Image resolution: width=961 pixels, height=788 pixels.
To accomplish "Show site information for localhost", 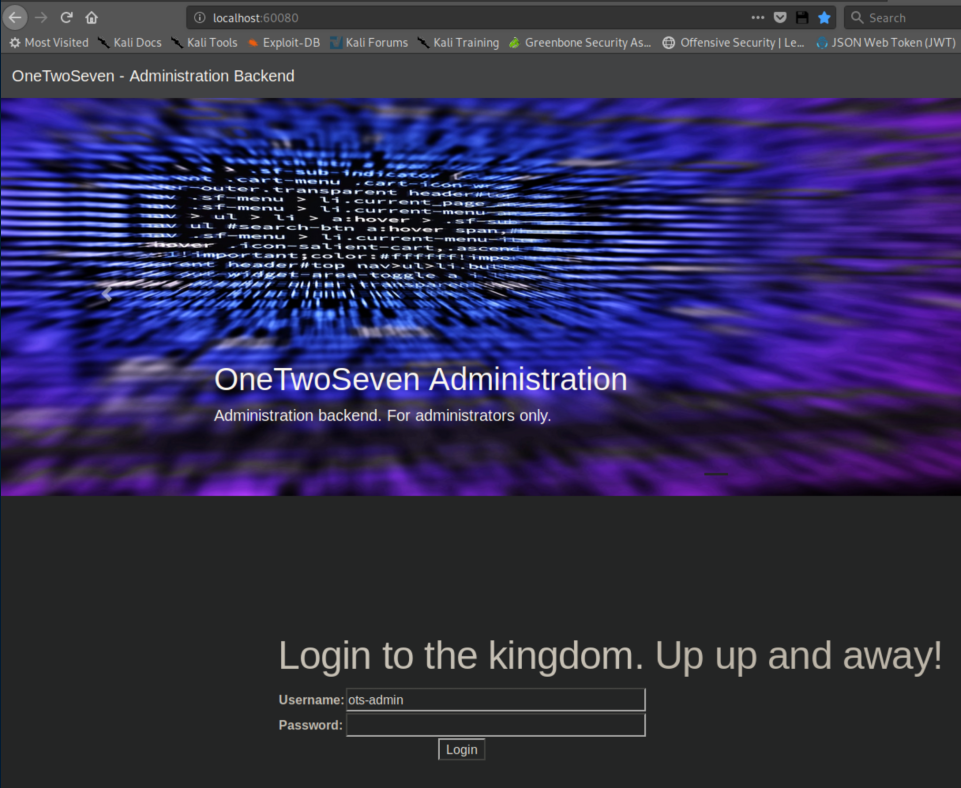I will coord(200,18).
